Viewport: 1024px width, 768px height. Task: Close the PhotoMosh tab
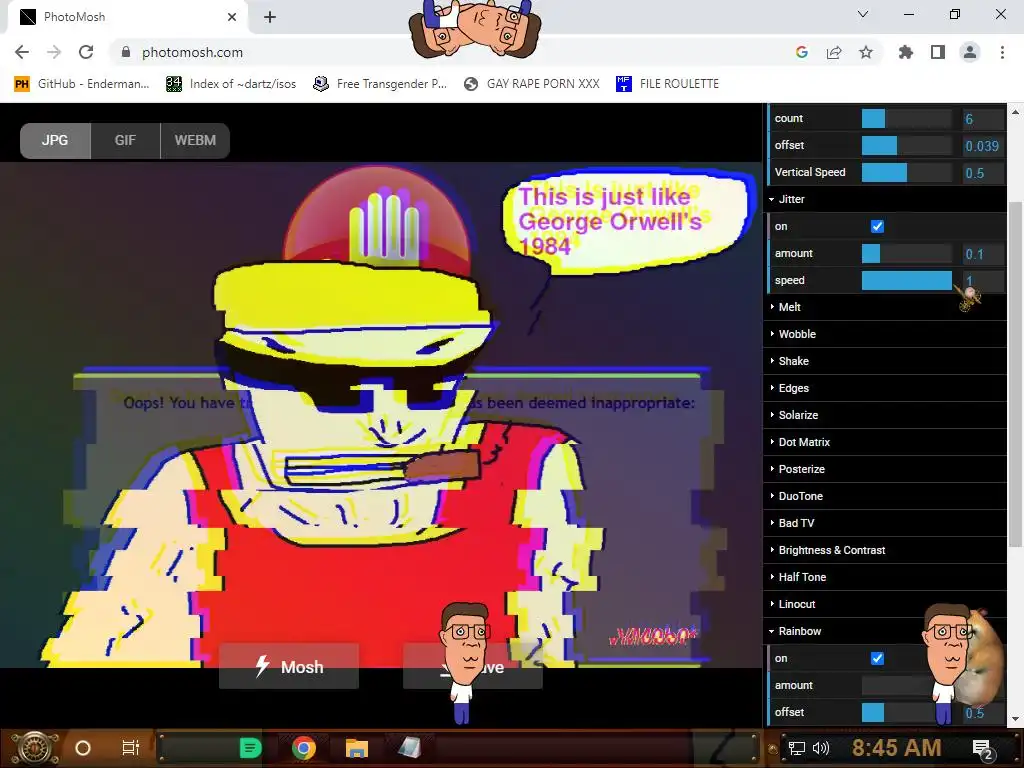232,17
